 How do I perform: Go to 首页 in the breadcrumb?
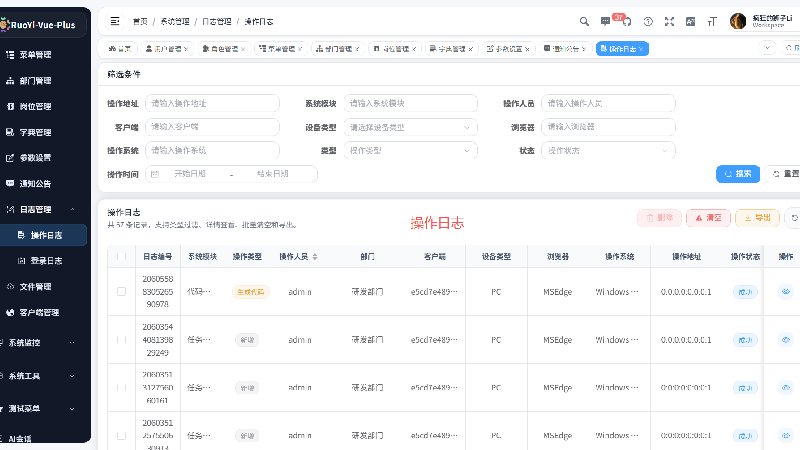140,21
